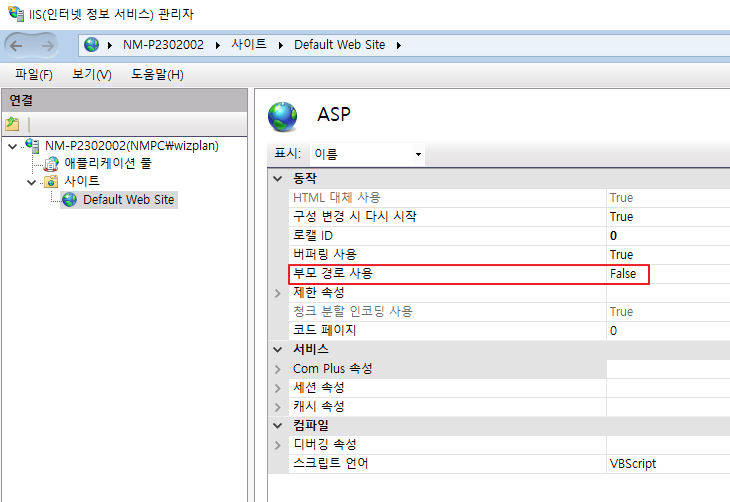Expand the 제한 속성 group
Viewport: 730px width, 502px height.
278,293
